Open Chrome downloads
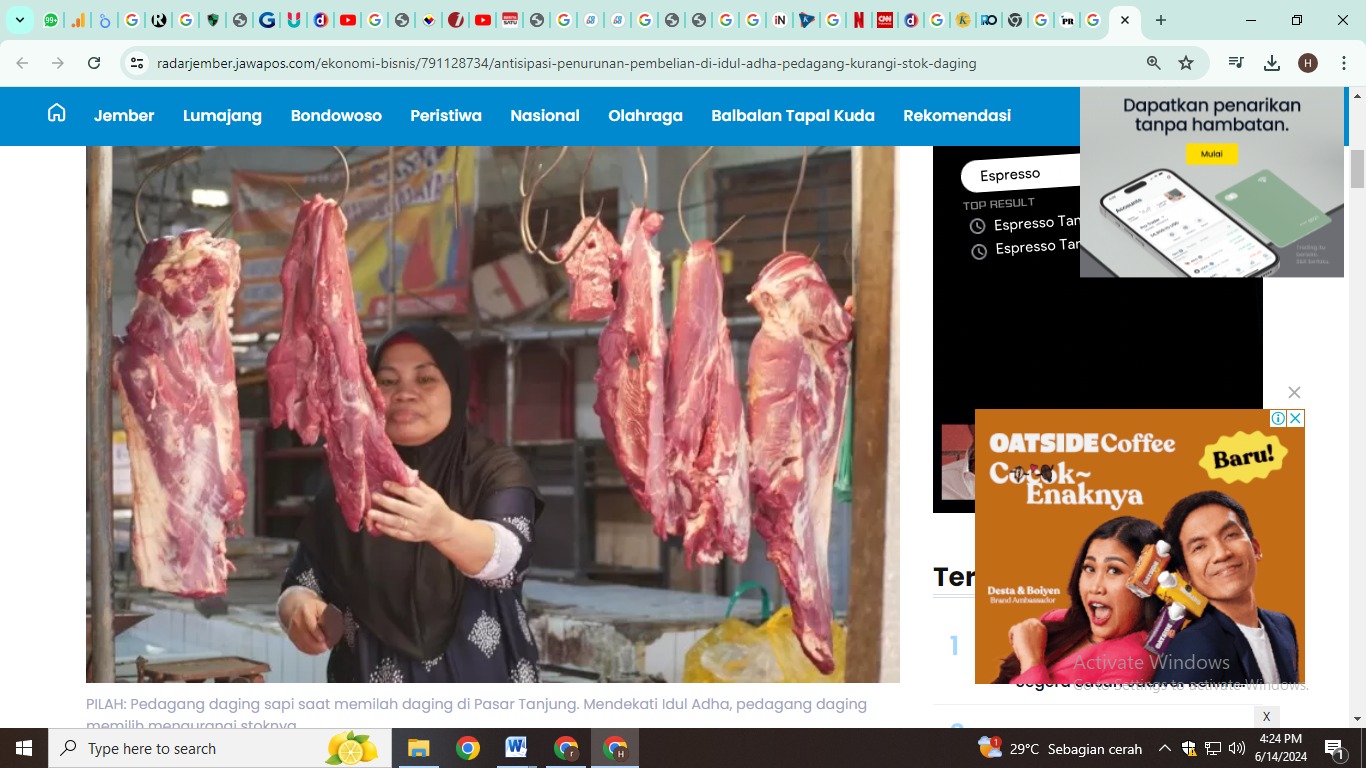Screen dimensions: 1366x768 coord(1272,63)
